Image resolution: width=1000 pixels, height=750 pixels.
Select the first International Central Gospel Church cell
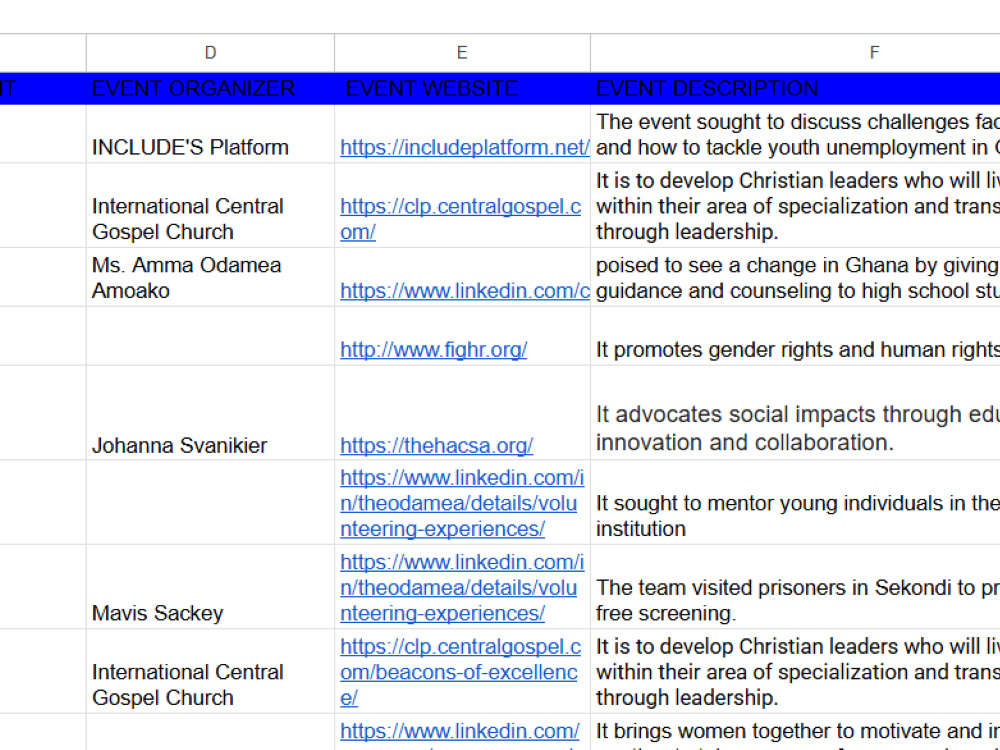coord(210,205)
